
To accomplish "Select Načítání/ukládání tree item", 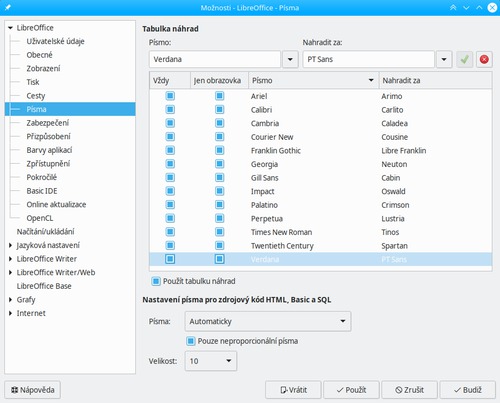I will click(x=45, y=232).
